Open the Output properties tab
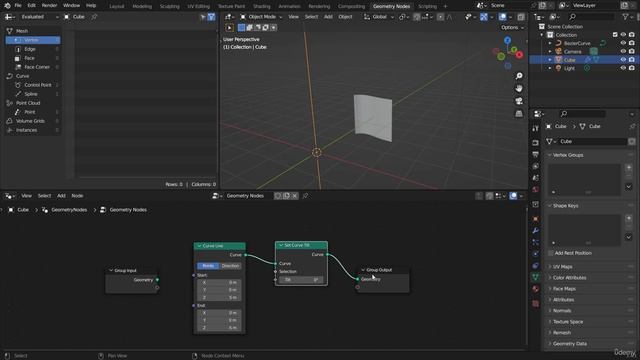This screenshot has width=640, height=360. click(x=536, y=155)
